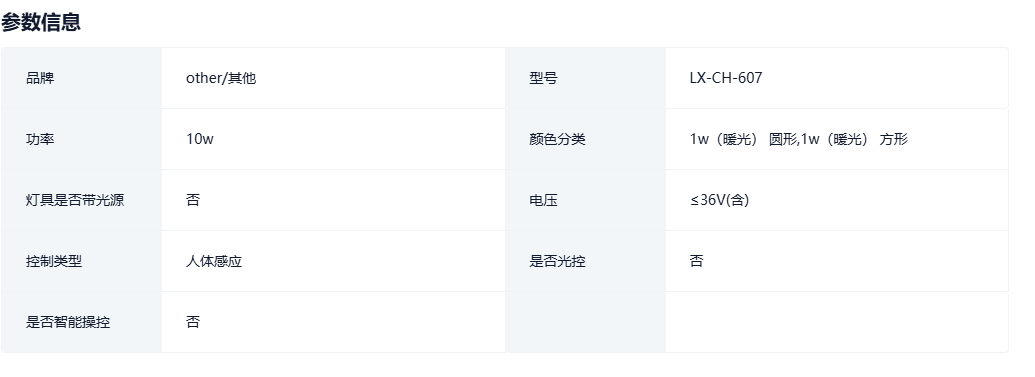Select the 是否智能操控 label cell
Screen dimensions: 1035x377
(81, 322)
